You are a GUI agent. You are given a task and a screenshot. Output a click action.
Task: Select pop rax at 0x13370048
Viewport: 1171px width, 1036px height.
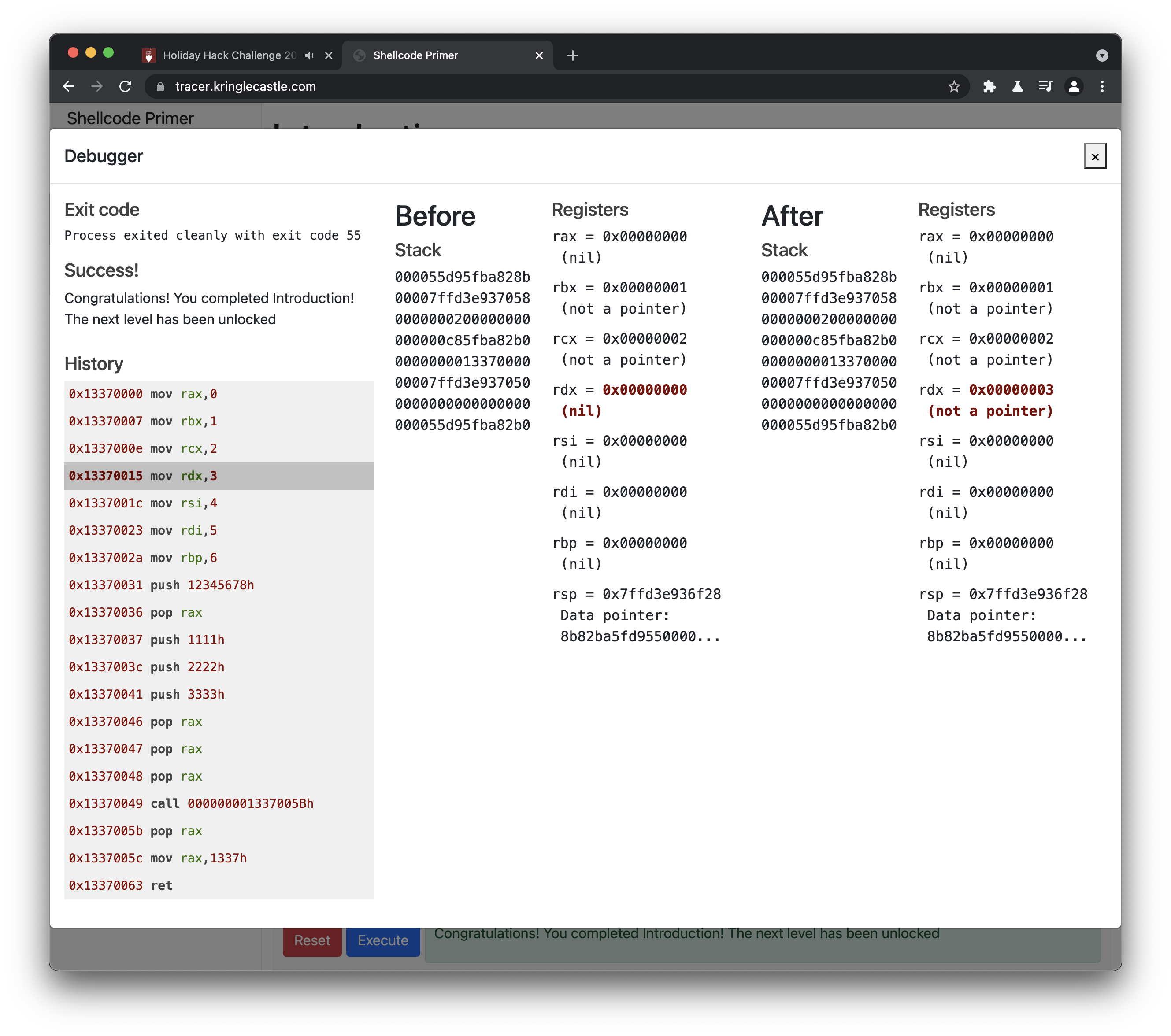coord(219,777)
